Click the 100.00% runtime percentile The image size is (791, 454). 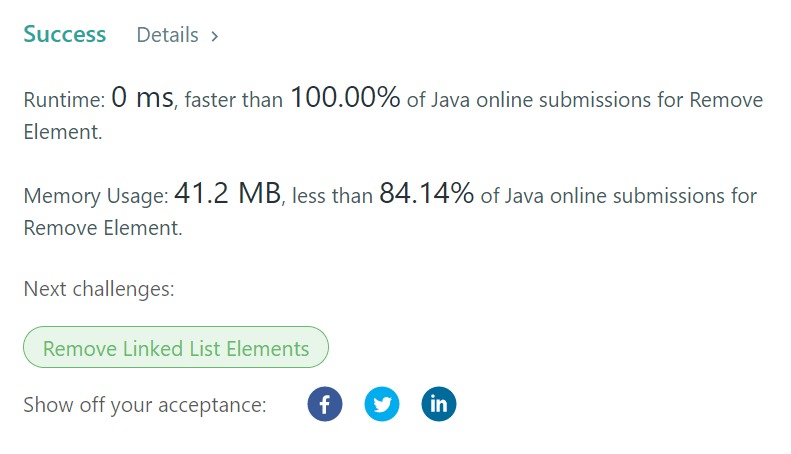coord(345,99)
